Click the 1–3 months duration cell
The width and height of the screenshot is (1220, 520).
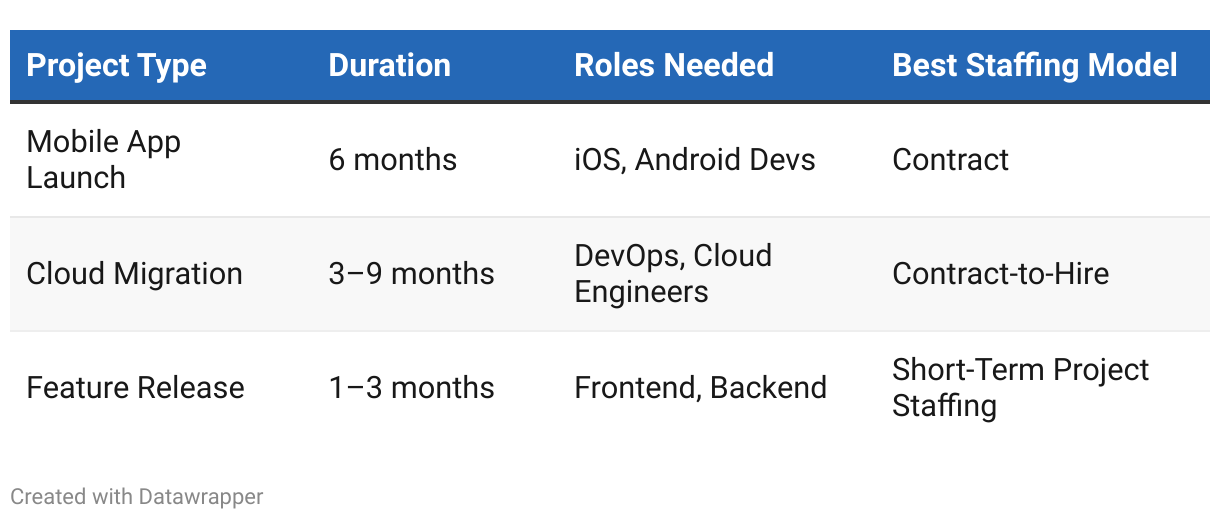[411, 388]
